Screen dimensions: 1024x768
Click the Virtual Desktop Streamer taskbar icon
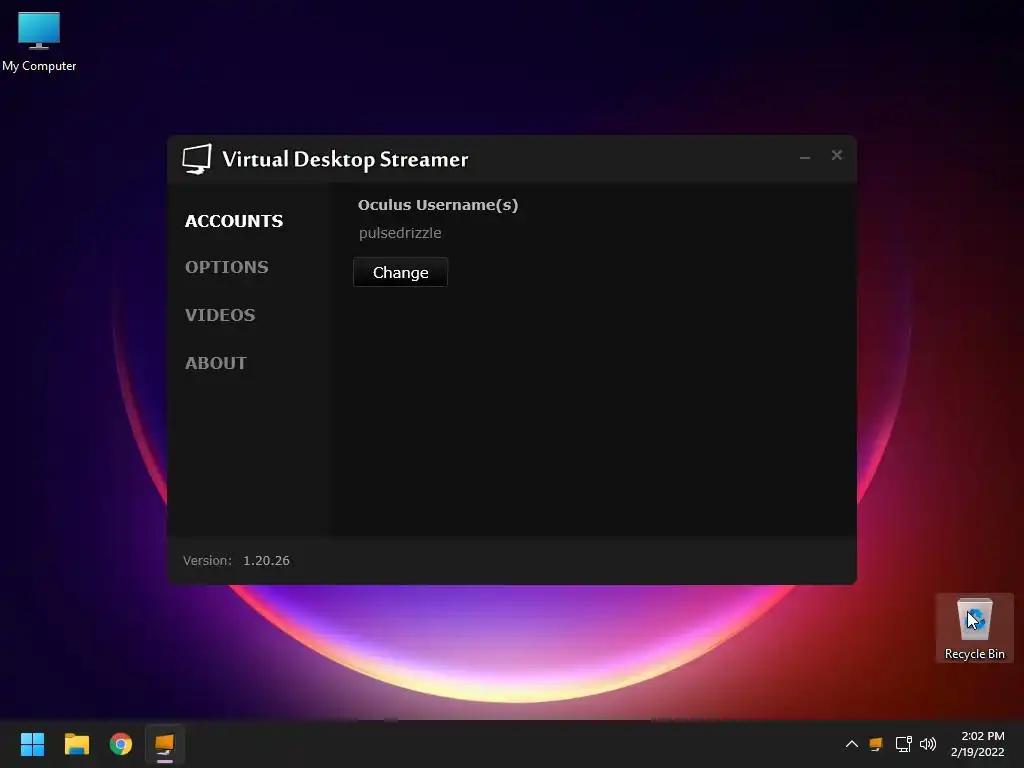[x=165, y=744]
